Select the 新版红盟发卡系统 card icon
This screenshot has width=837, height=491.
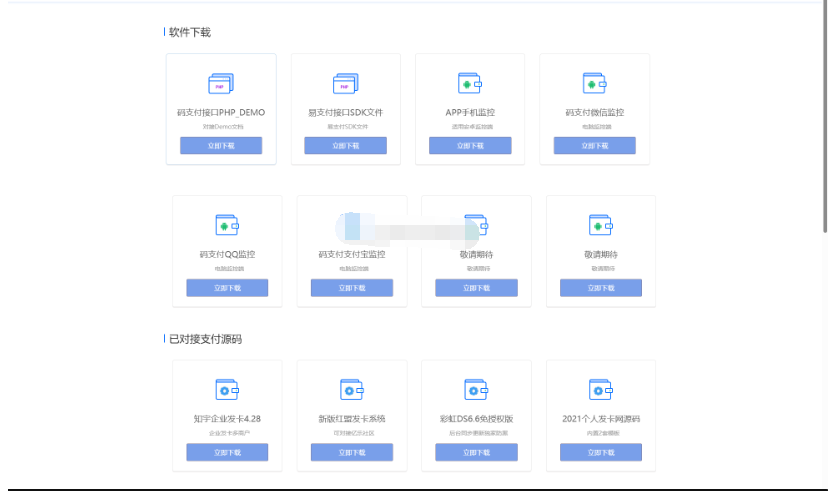[351, 389]
